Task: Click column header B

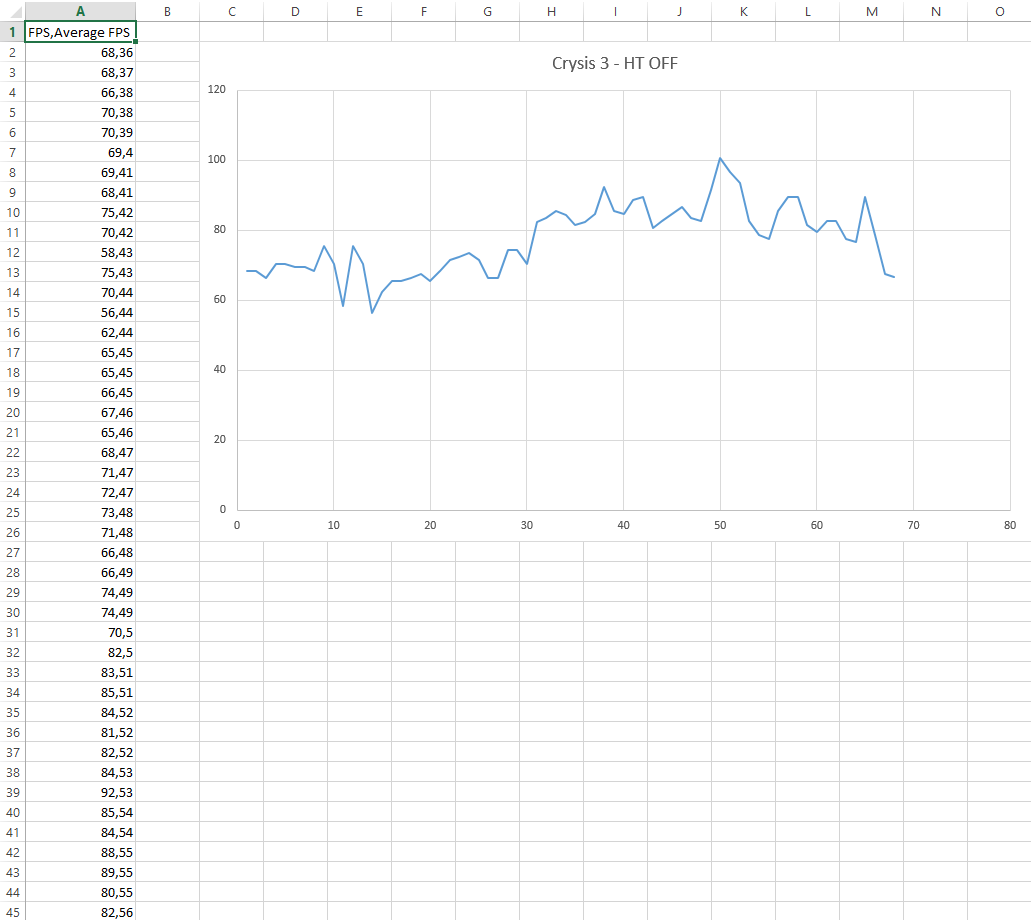Action: [x=167, y=11]
